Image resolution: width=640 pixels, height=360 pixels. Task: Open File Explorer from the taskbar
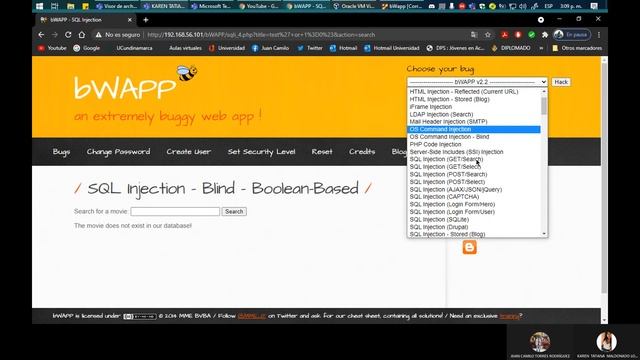[x=71, y=6]
